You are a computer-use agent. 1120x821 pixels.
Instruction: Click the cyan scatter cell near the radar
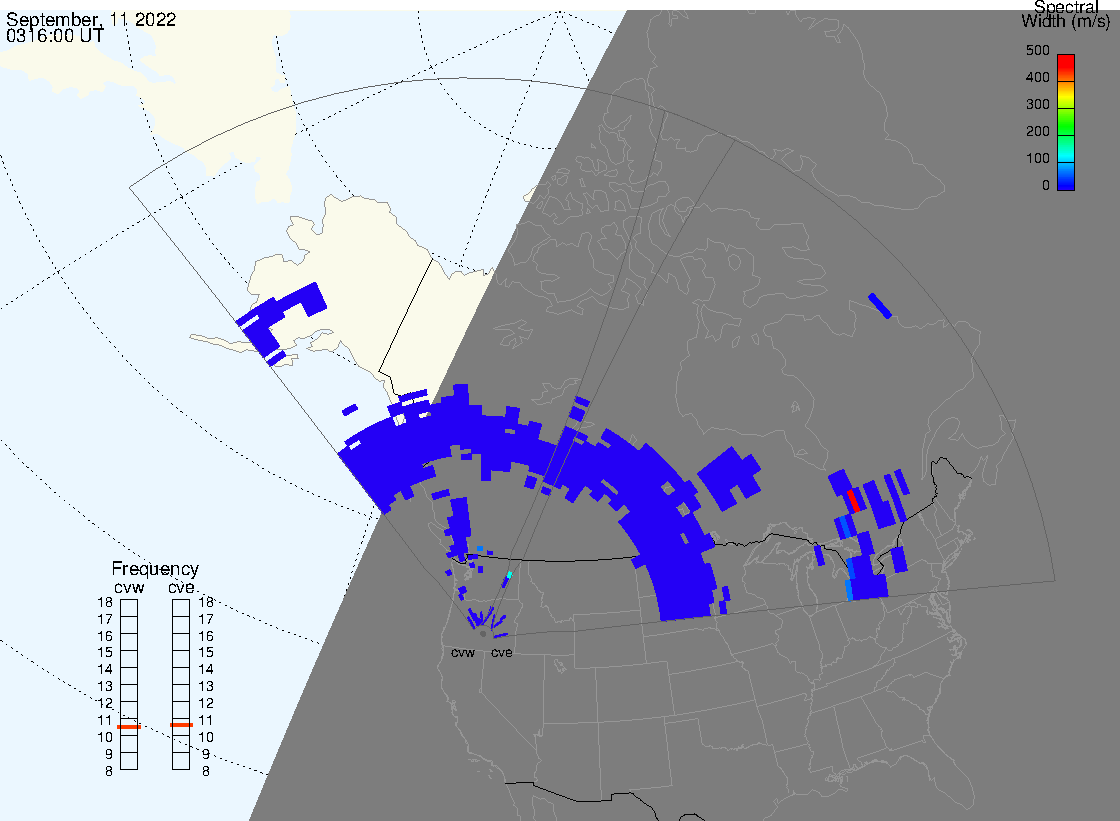tap(509, 574)
